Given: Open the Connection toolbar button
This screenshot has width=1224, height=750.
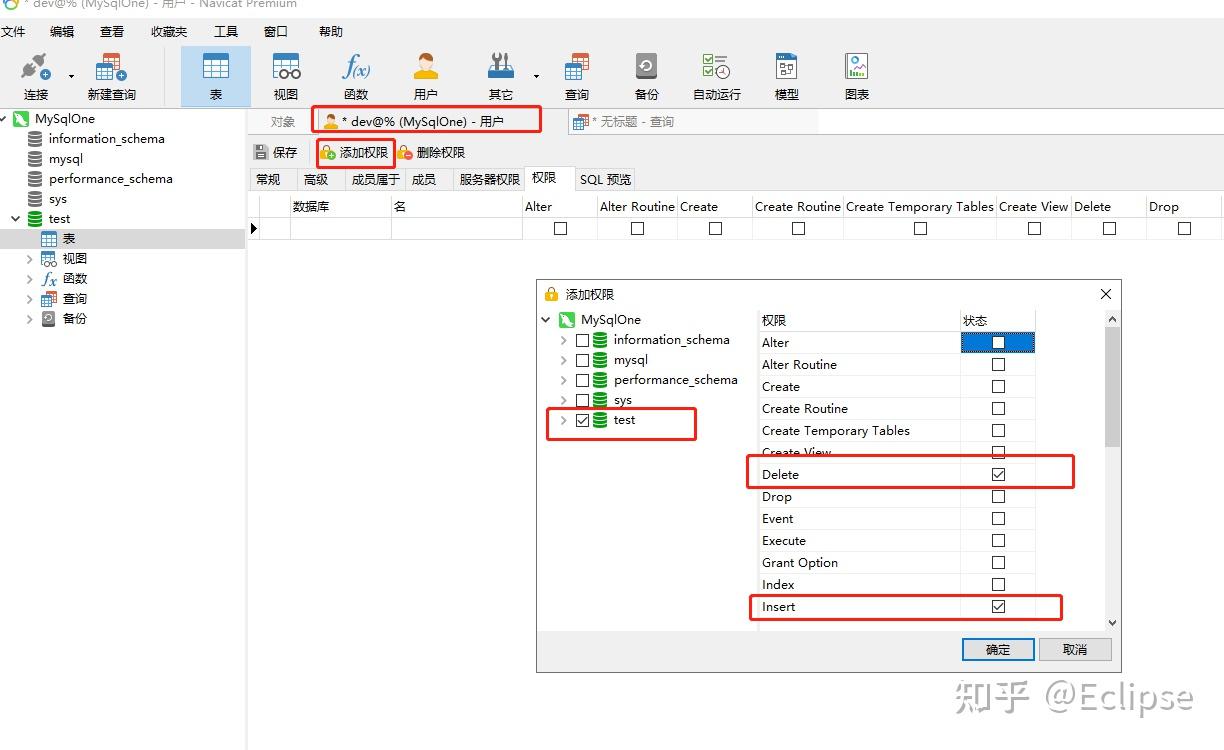Looking at the screenshot, I should (36, 77).
